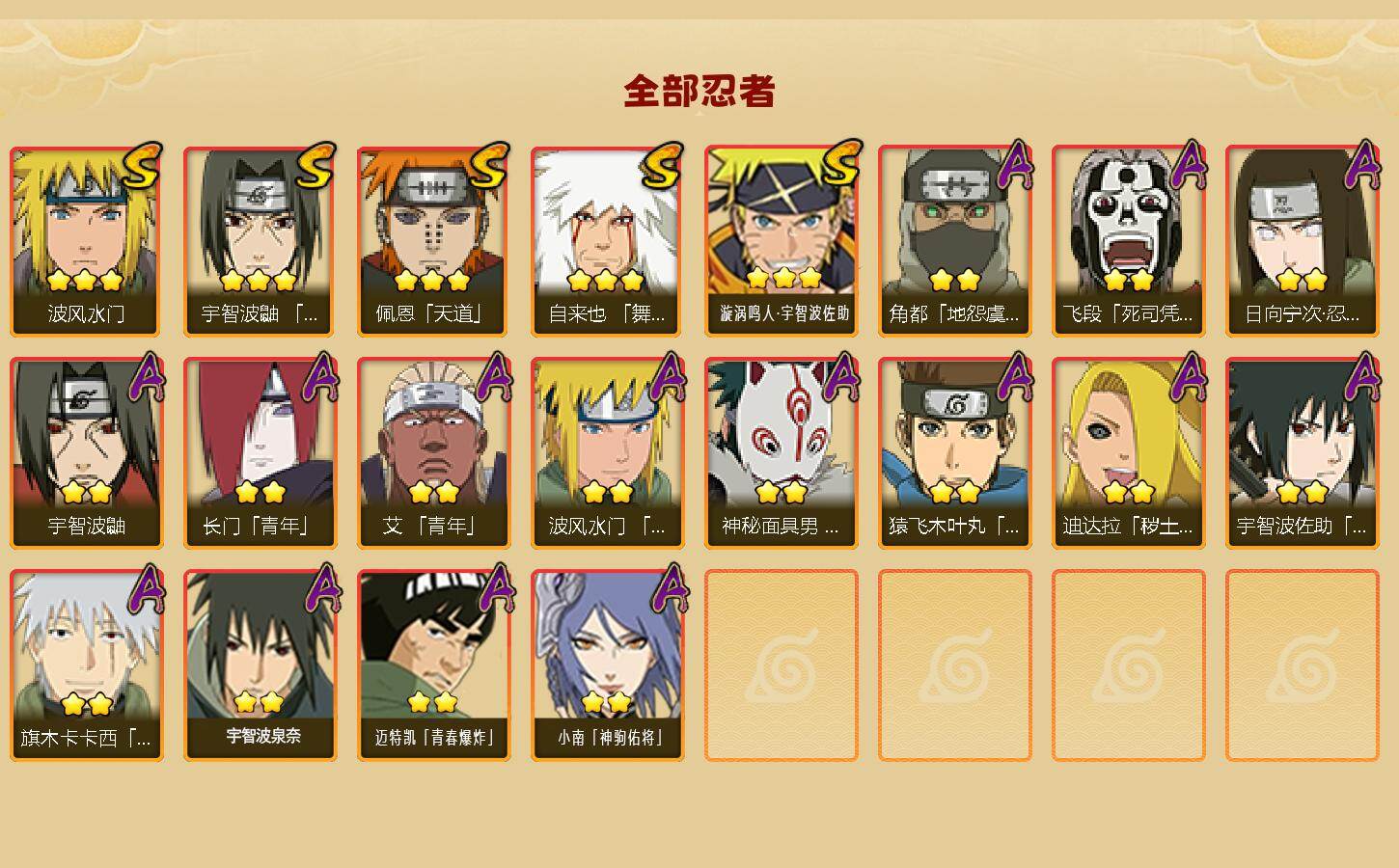Open the 日向宁次 ninja card

1302,241
